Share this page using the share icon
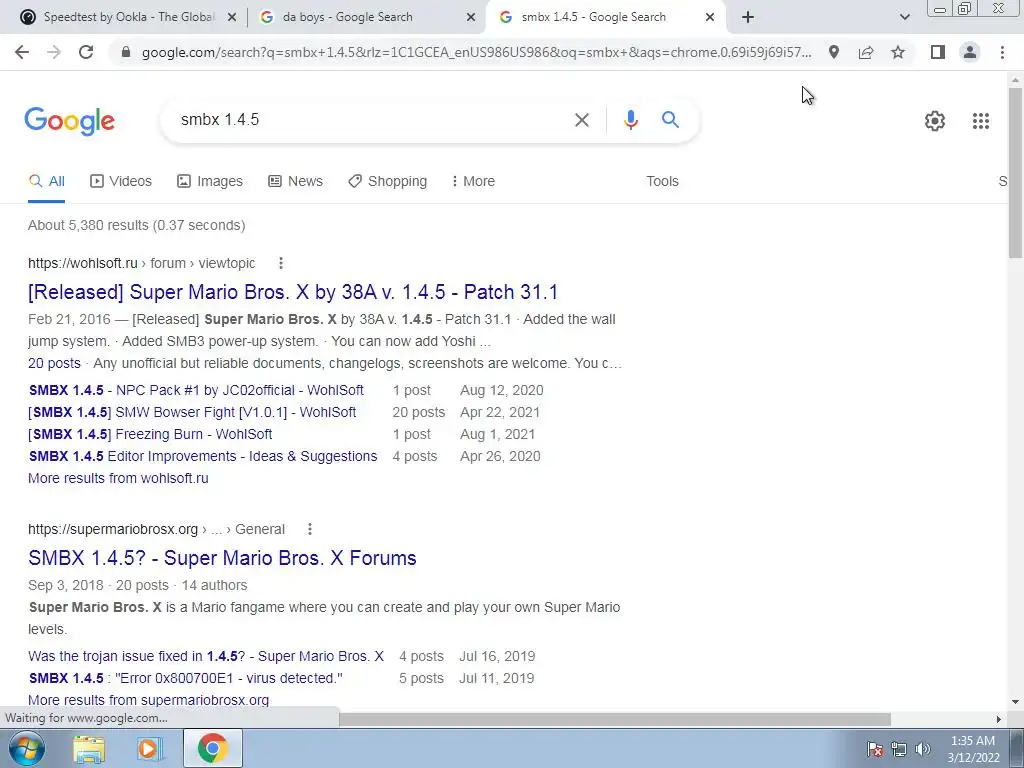The image size is (1024, 768). click(x=866, y=52)
